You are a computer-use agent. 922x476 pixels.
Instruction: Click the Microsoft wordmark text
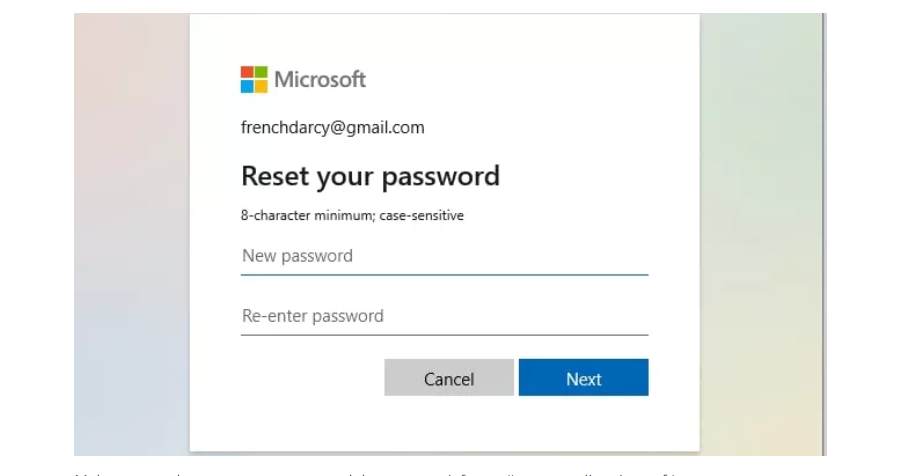coord(320,80)
